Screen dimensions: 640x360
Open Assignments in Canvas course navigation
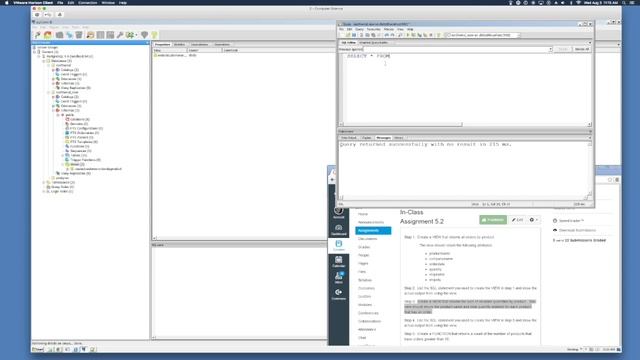click(x=373, y=231)
